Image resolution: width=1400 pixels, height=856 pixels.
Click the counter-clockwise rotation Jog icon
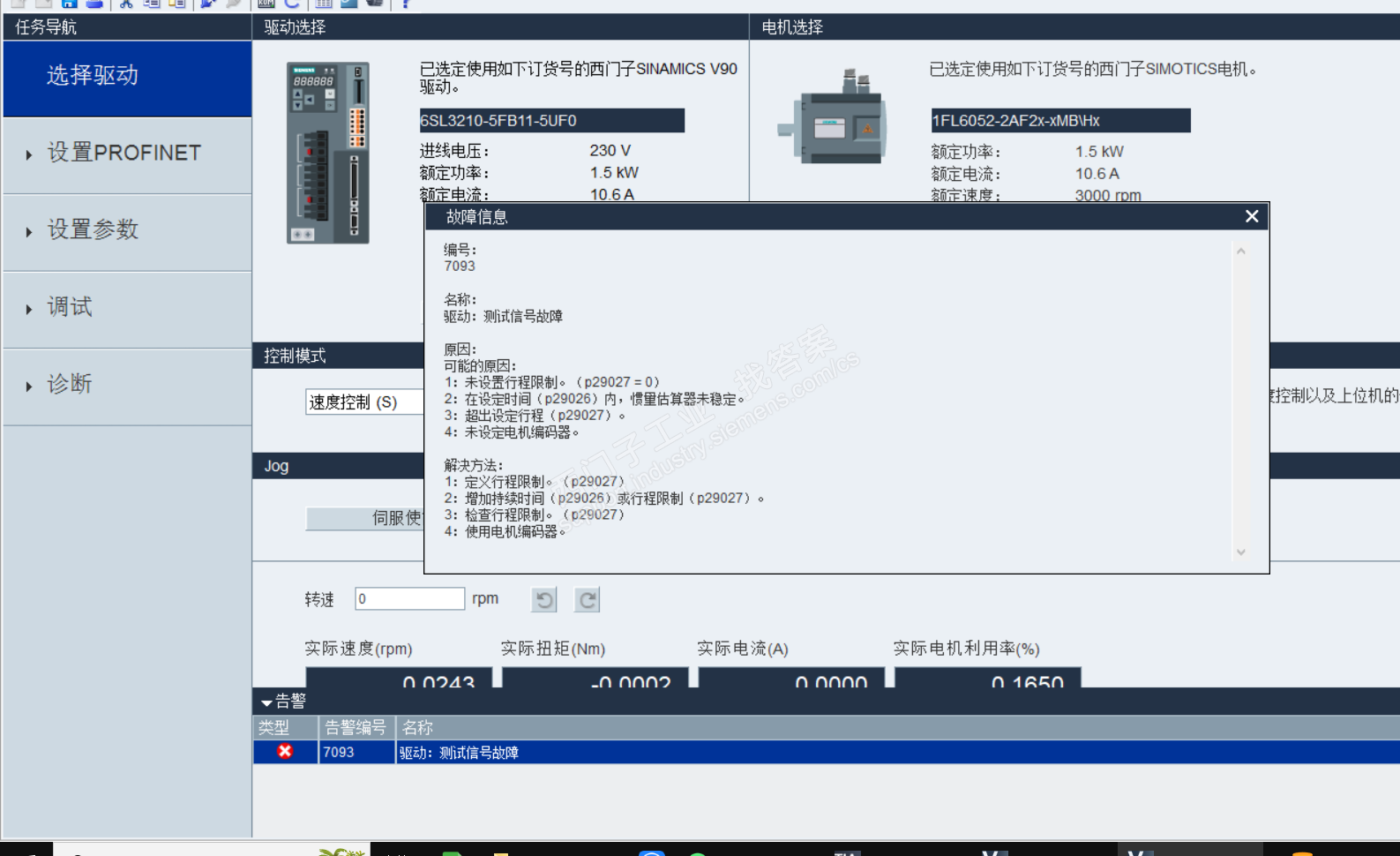(x=544, y=600)
